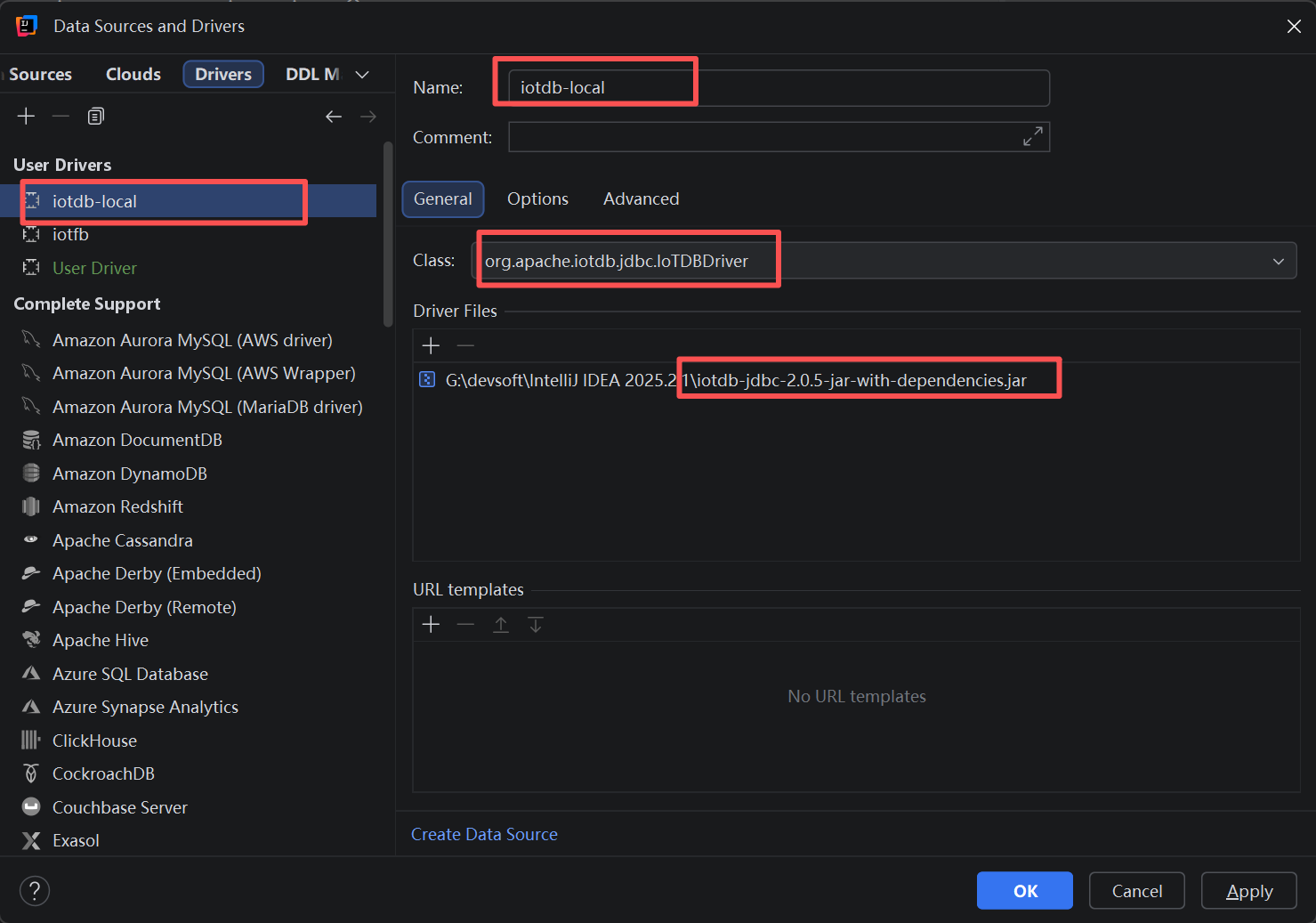Viewport: 1316px width, 923px height.
Task: Select Amazon Aurora MySQL (AWS driver)
Action: (x=188, y=340)
